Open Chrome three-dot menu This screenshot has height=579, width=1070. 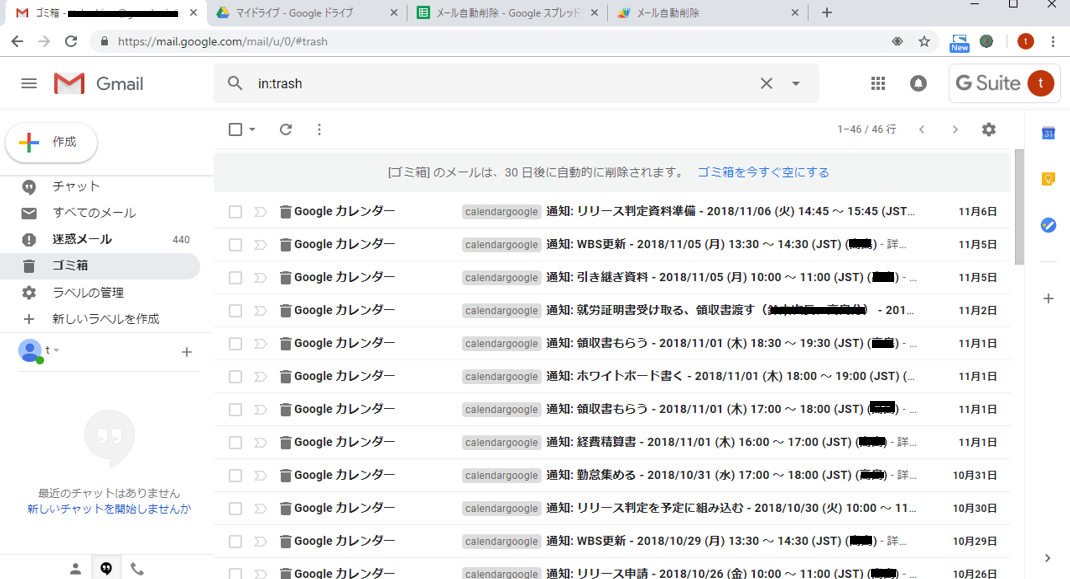pos(1053,42)
